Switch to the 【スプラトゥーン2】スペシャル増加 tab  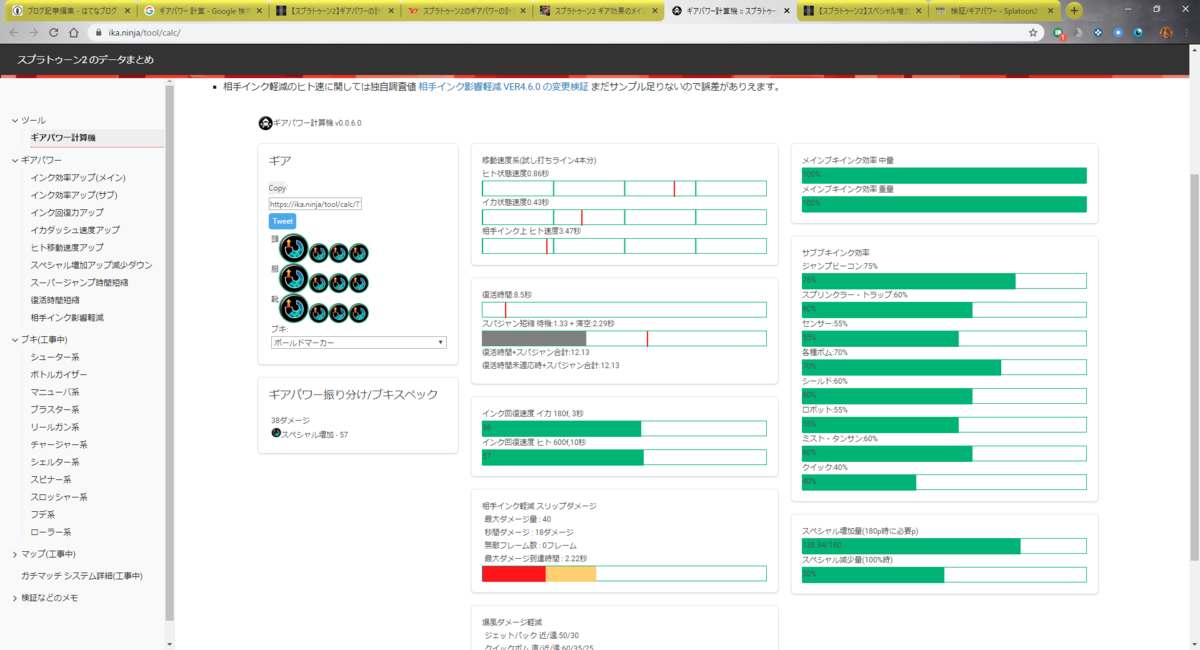click(x=860, y=11)
